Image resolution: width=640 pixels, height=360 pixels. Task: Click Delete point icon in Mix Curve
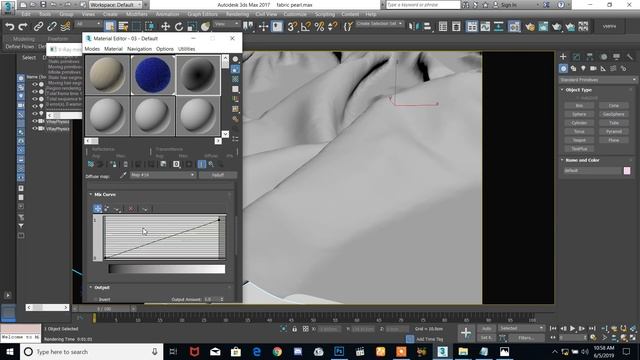(131, 209)
